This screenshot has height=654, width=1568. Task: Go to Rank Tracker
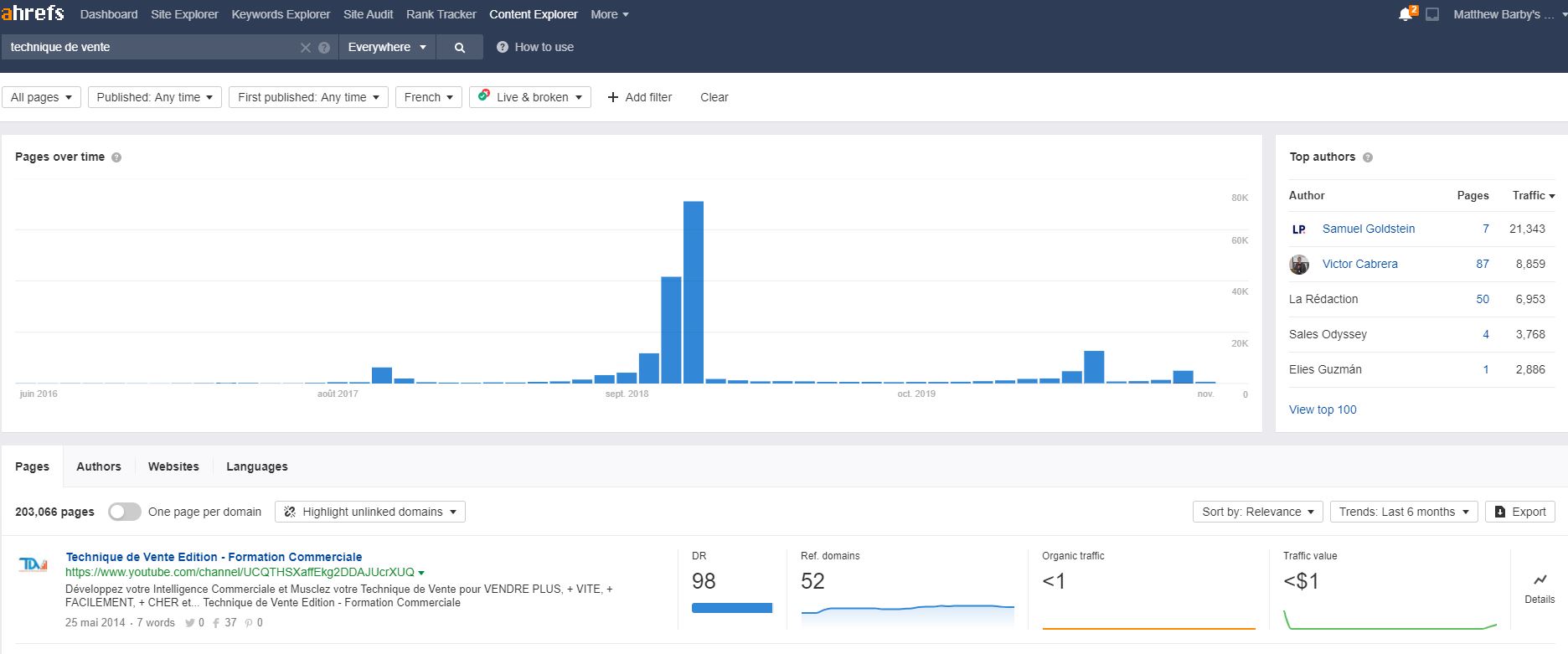pos(441,14)
